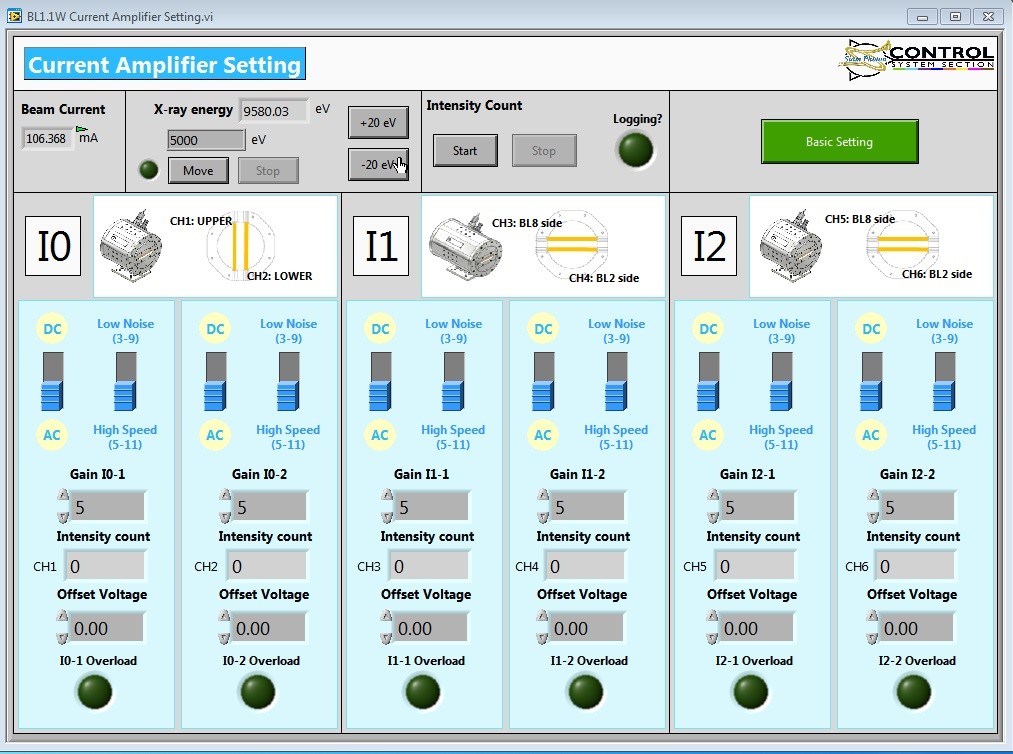Increase I2-1 Offset Voltage with up arrow

[x=712, y=617]
